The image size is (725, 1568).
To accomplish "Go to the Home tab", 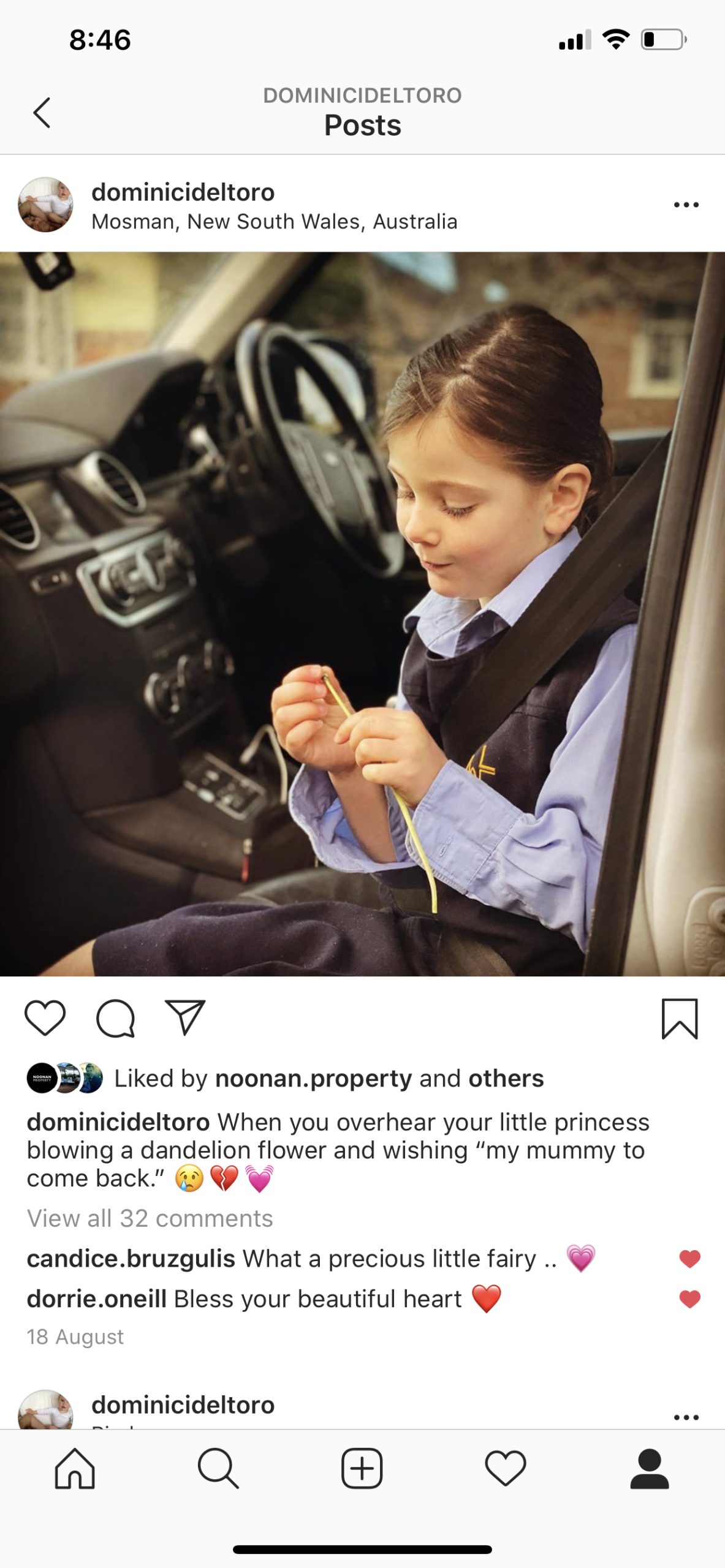I will click(75, 1468).
